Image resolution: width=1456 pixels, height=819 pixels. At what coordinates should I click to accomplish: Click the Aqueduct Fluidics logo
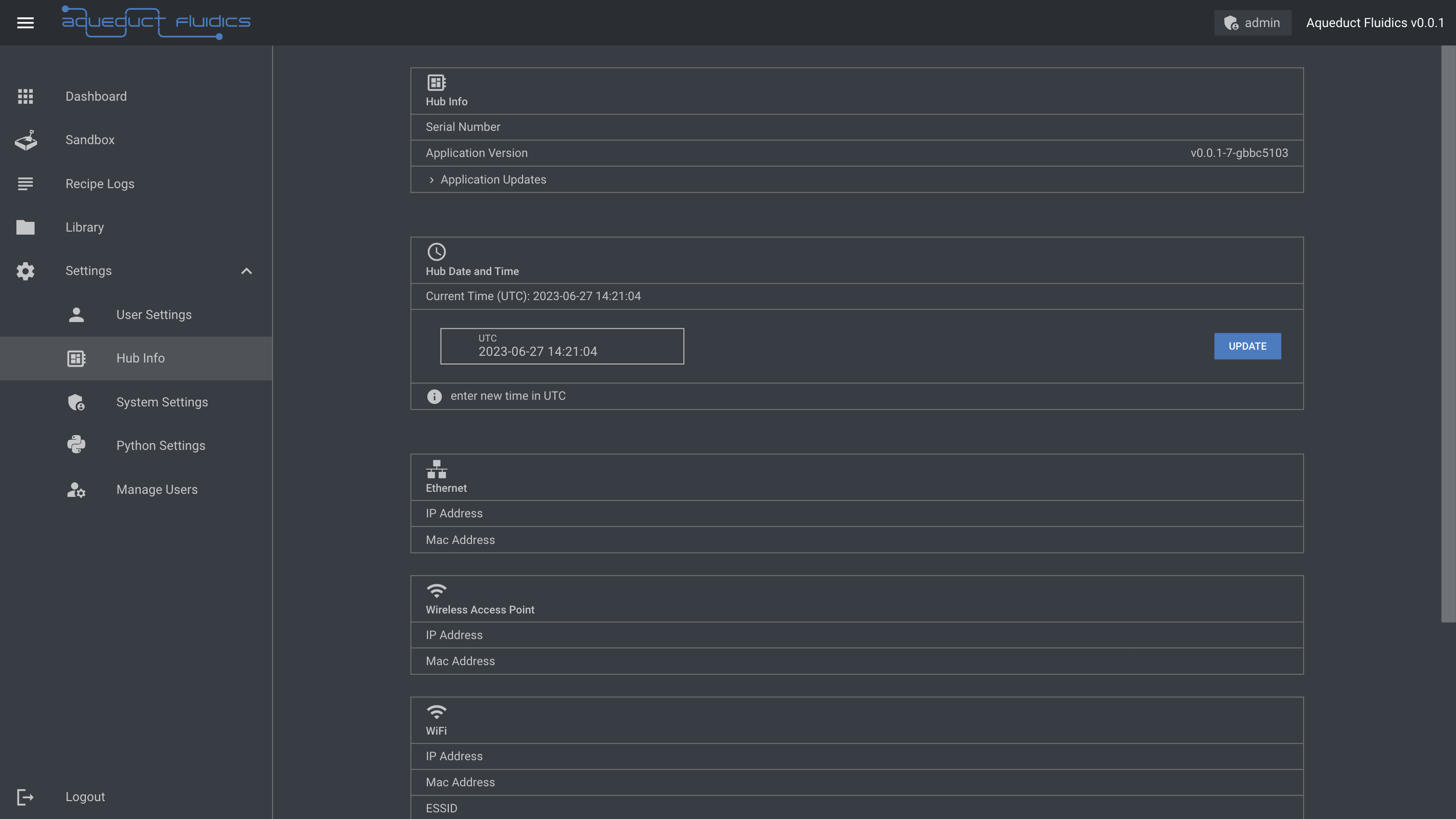(x=156, y=22)
